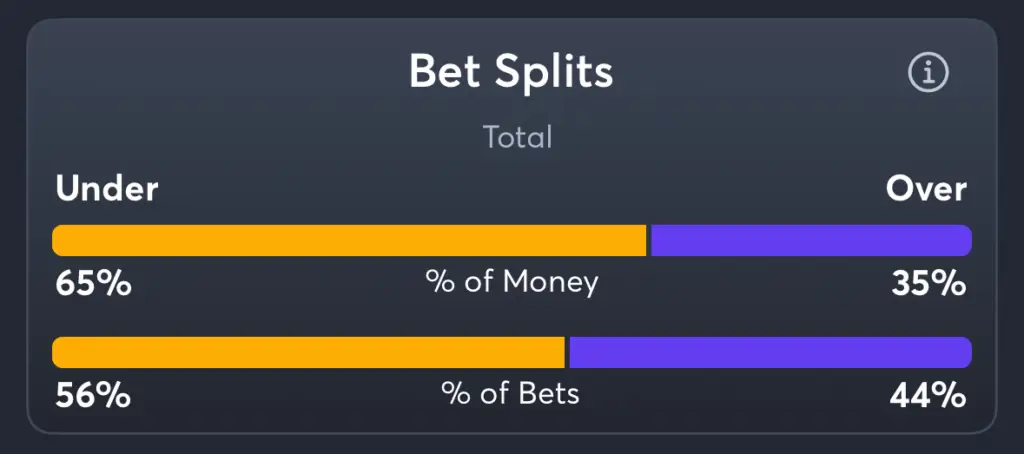Open the info icon in the card corner
1024x454 pixels.
[928, 72]
